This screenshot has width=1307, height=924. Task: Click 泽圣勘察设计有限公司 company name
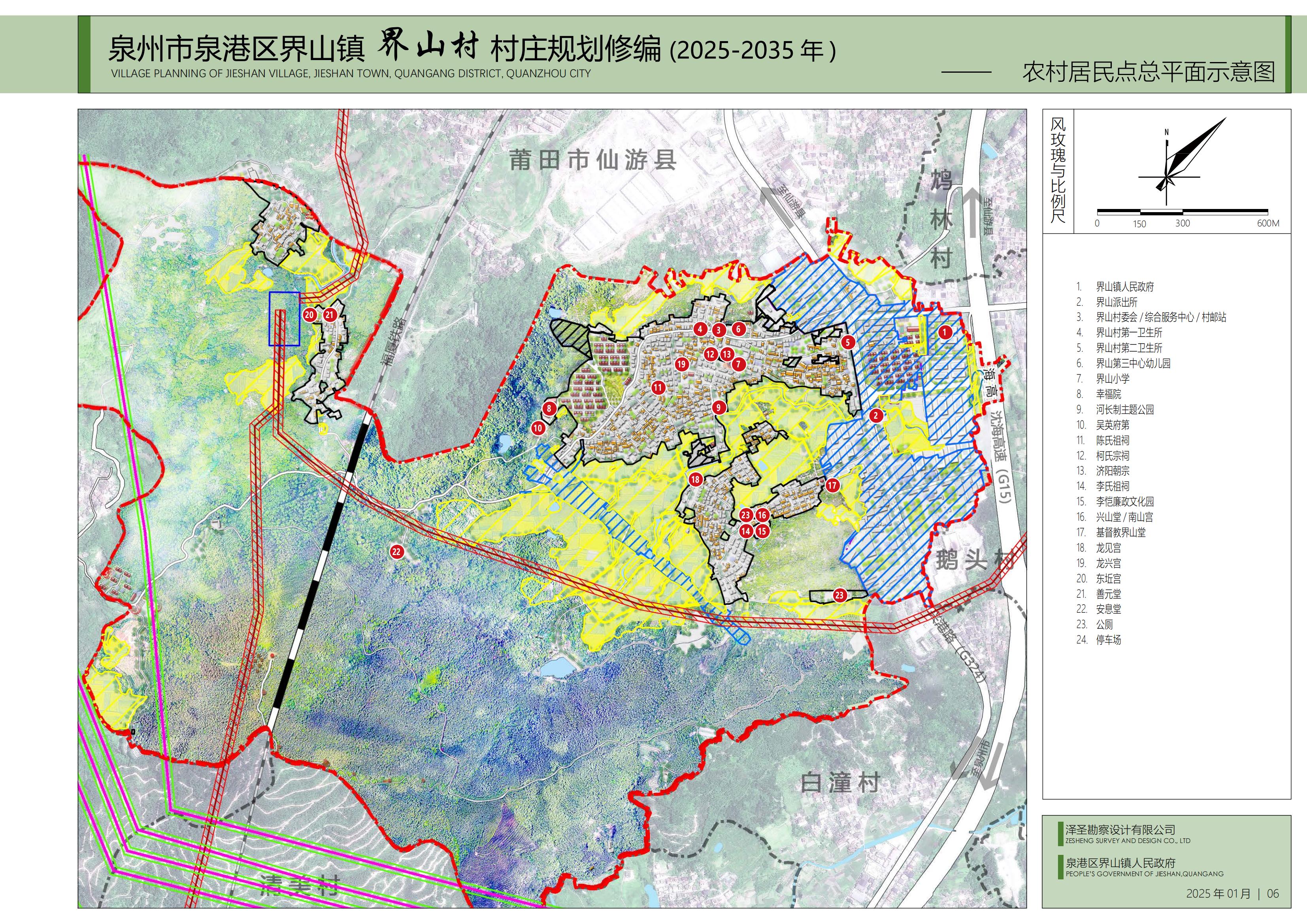point(1120,830)
